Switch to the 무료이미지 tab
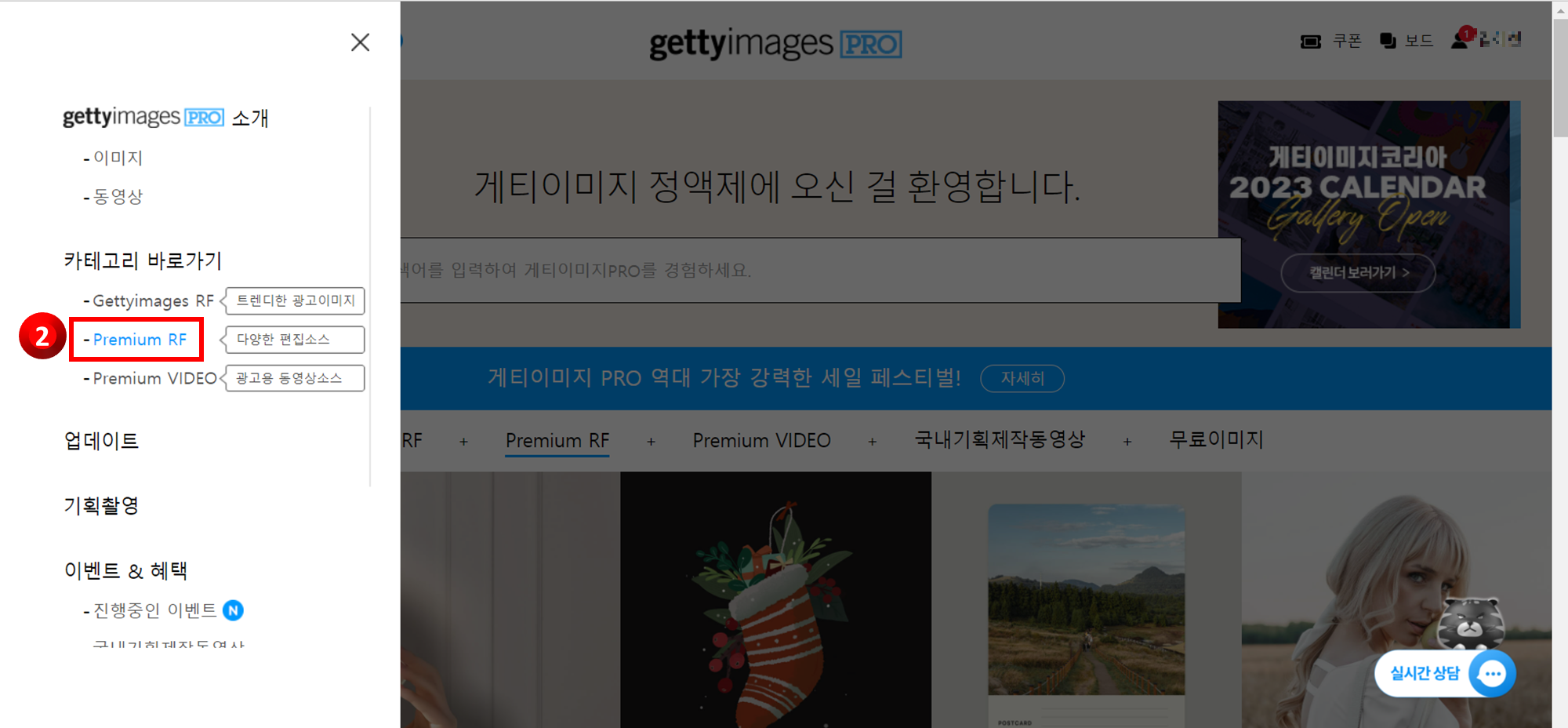Image resolution: width=1568 pixels, height=728 pixels. (x=1216, y=439)
